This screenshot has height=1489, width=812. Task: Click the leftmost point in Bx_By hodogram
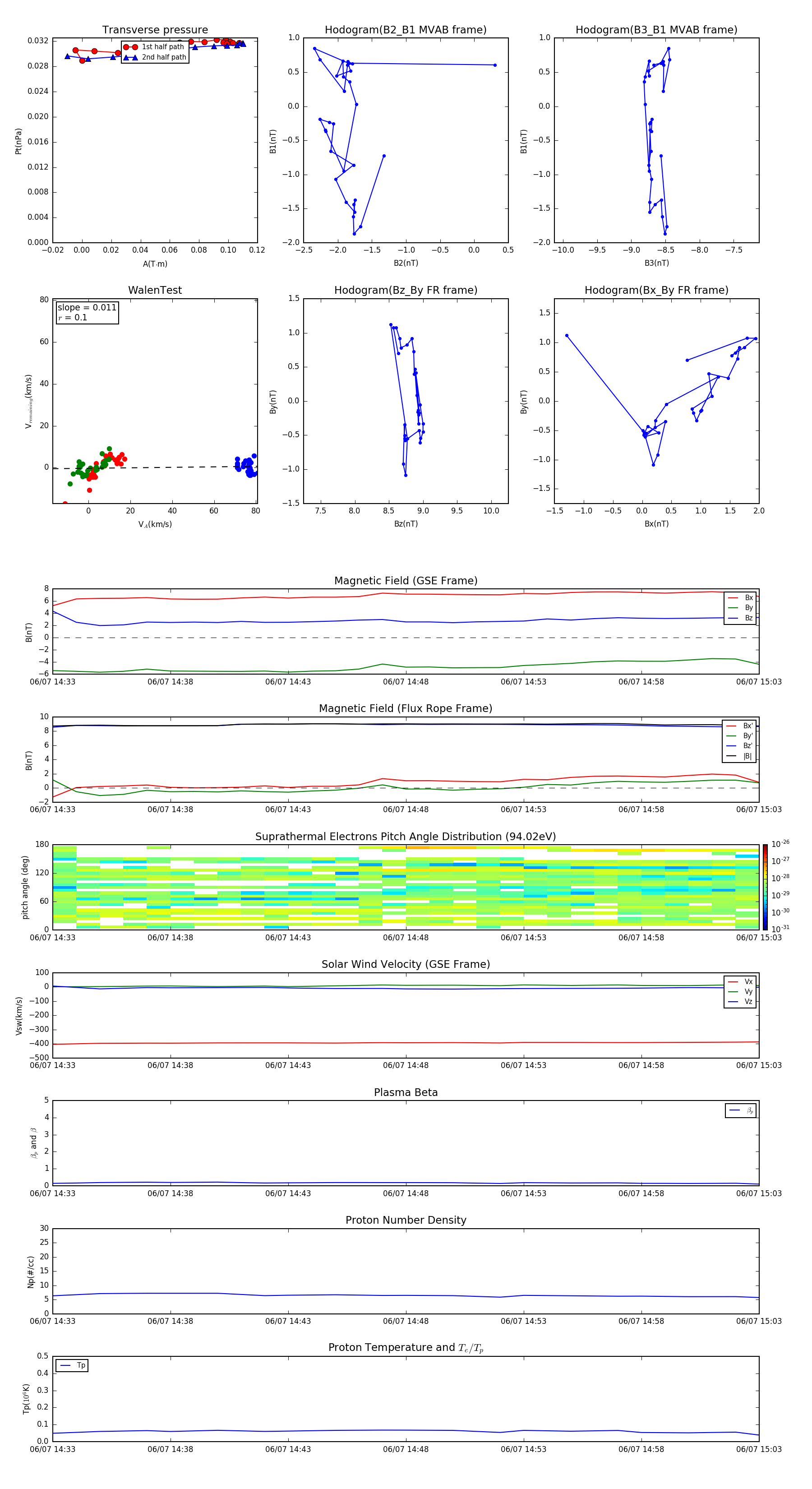tap(567, 335)
